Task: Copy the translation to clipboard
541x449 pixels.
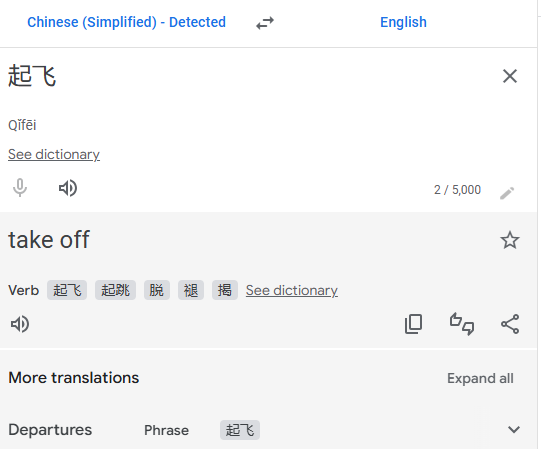Action: pyautogui.click(x=413, y=324)
